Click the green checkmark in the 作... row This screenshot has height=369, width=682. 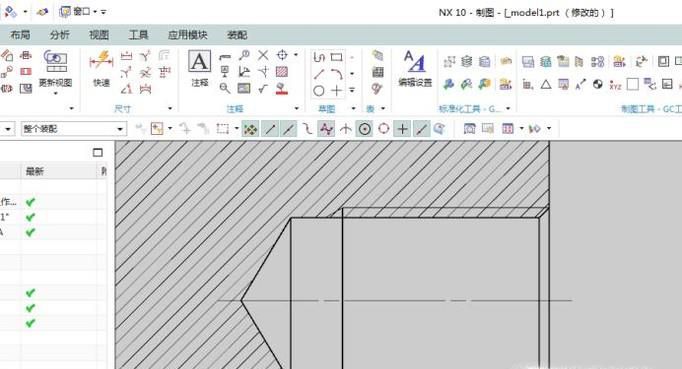click(x=30, y=202)
